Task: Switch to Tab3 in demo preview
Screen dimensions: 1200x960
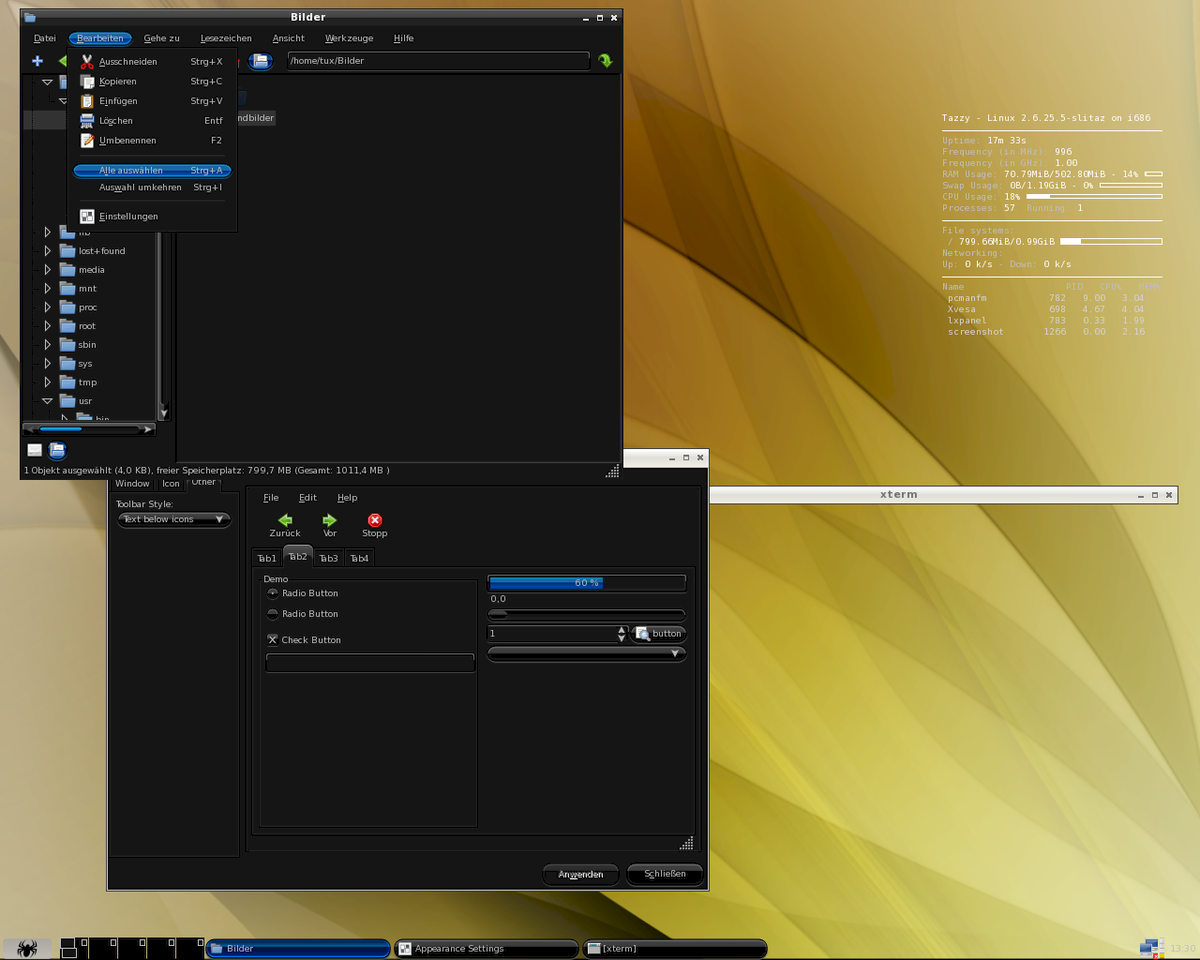Action: click(x=328, y=558)
